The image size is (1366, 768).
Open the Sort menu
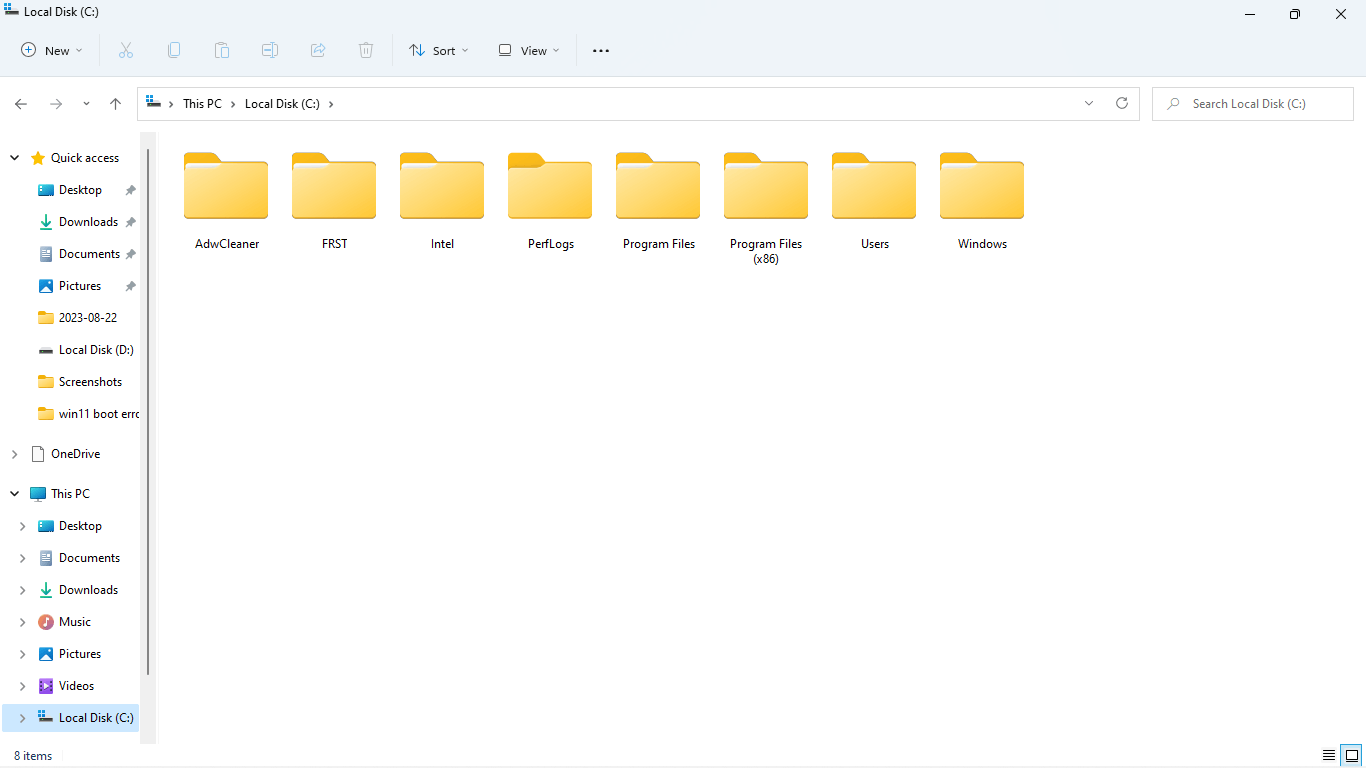click(438, 50)
